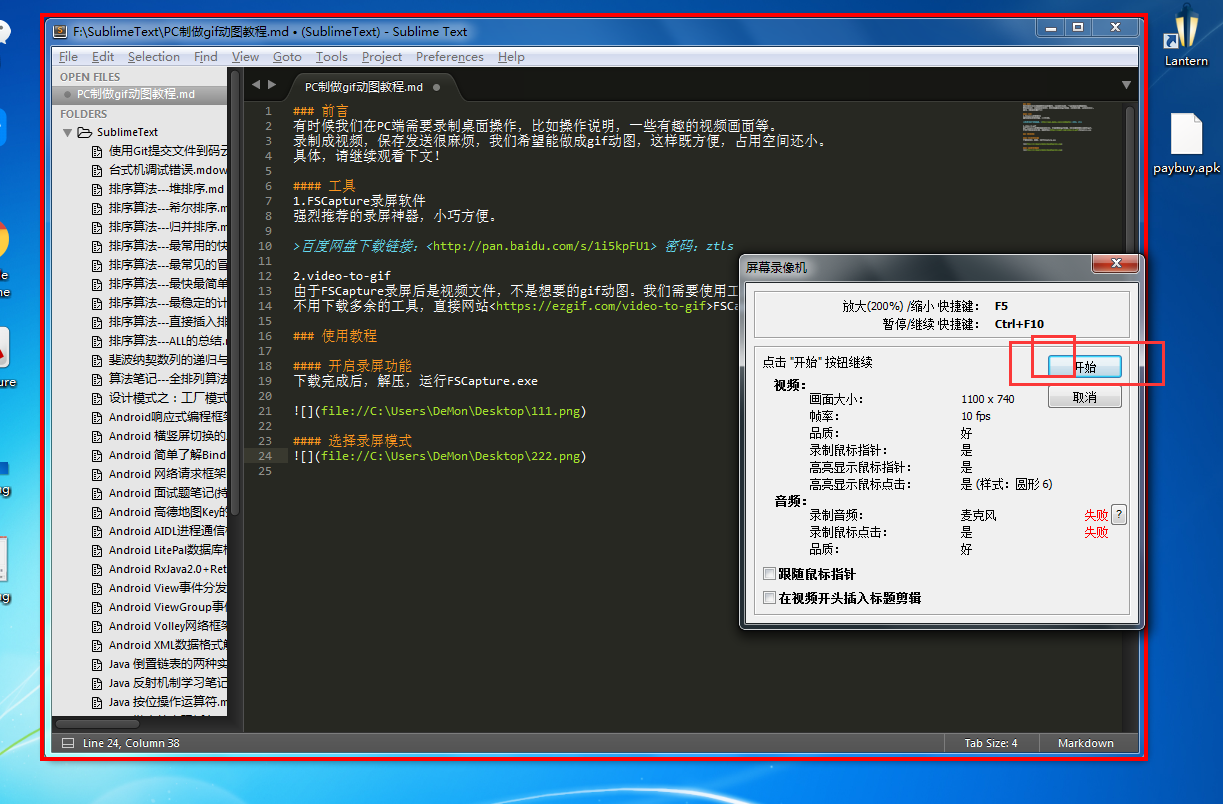Click the 1100 x 740 画面大小 value
Viewport: 1223px width, 804px height.
pos(988,399)
